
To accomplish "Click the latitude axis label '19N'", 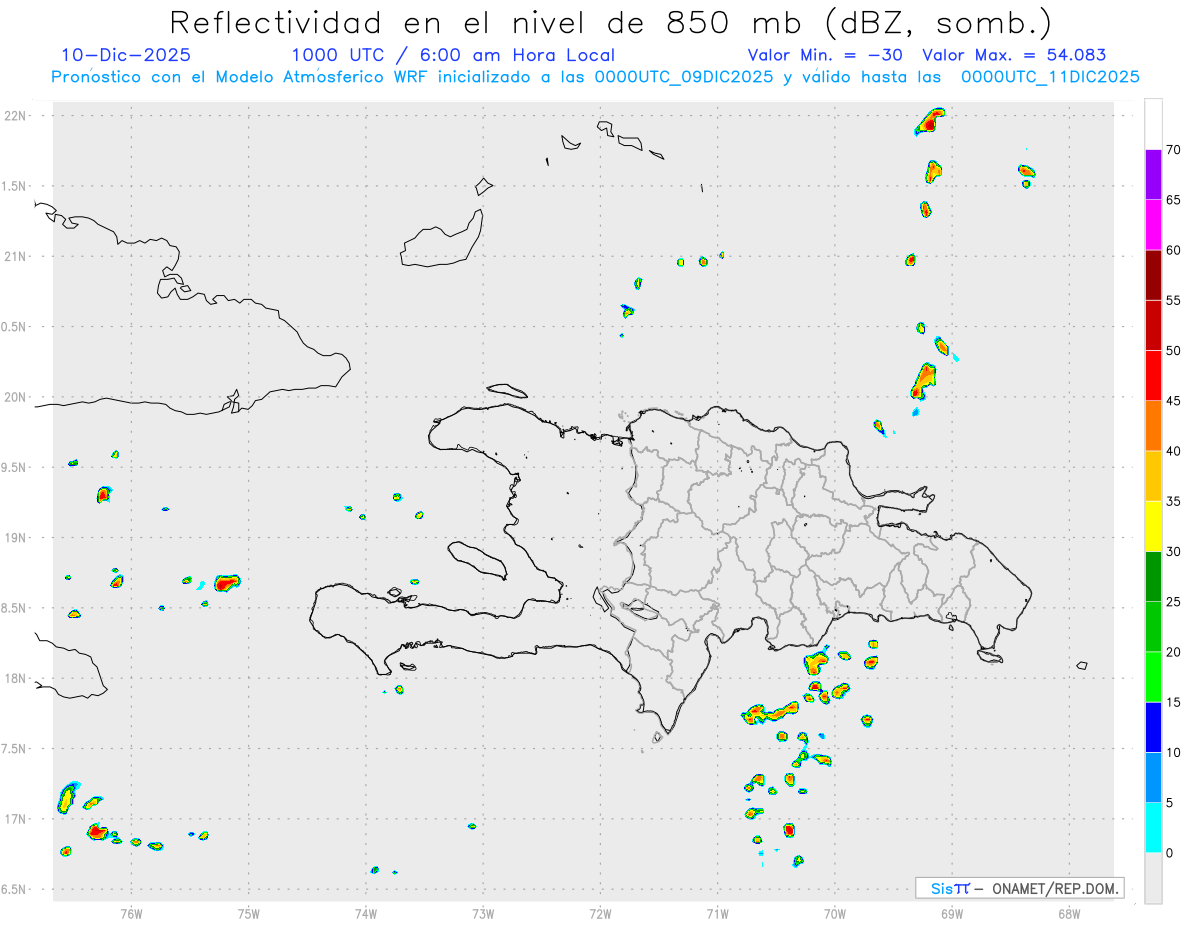I will (x=14, y=538).
